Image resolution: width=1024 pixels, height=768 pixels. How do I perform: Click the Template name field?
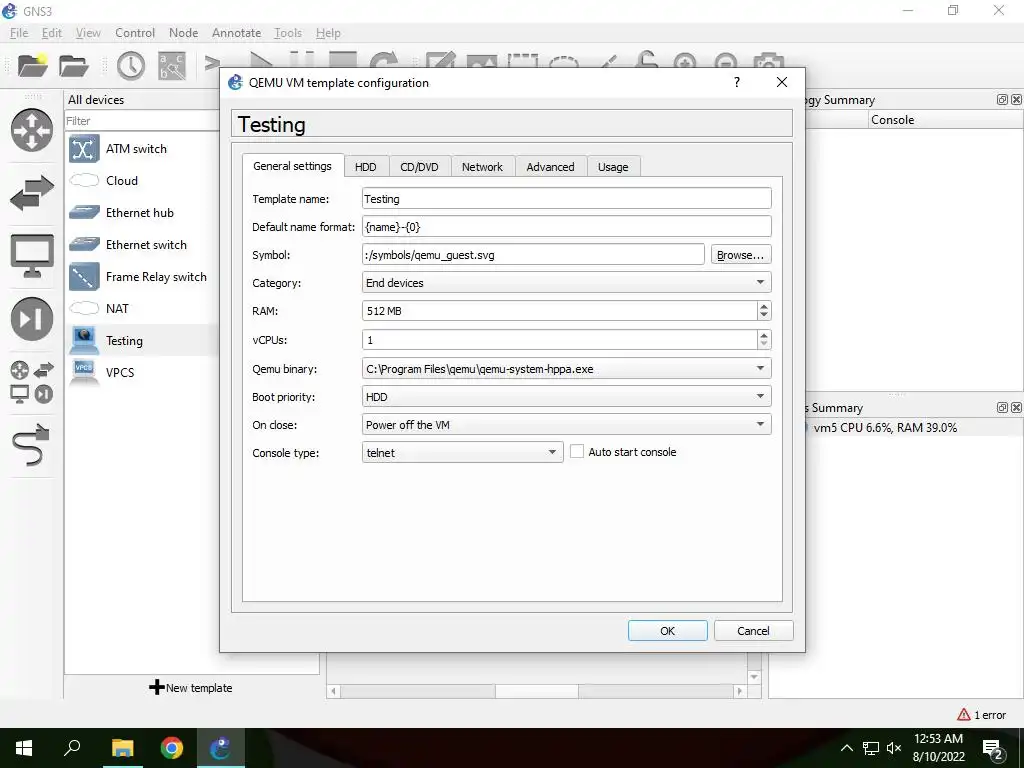[x=566, y=199]
